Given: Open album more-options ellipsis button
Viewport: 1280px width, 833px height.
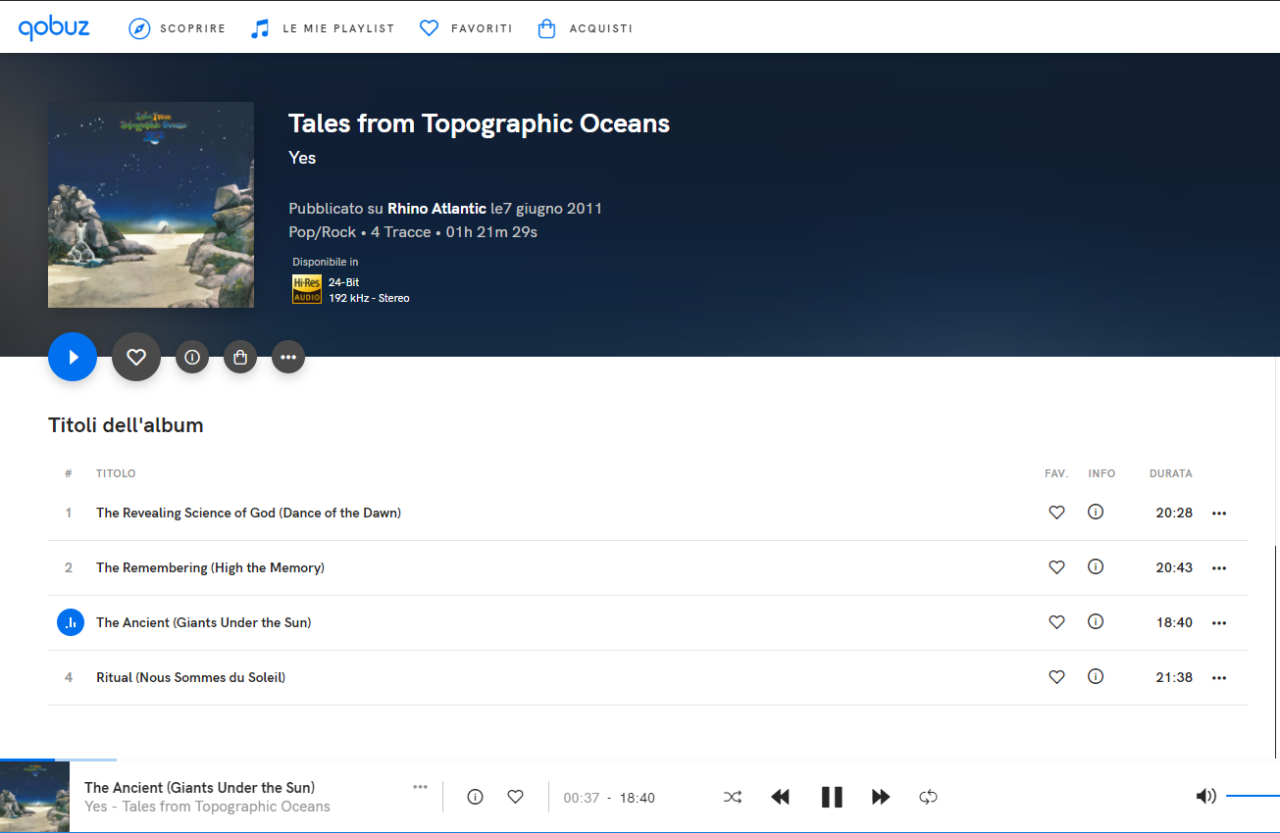Looking at the screenshot, I should click(288, 357).
